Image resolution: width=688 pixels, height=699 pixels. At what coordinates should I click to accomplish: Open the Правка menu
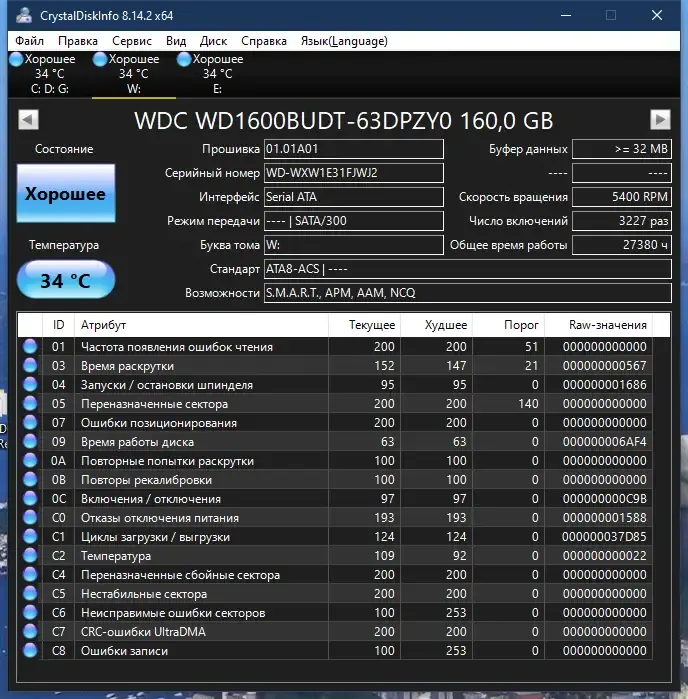tap(78, 41)
